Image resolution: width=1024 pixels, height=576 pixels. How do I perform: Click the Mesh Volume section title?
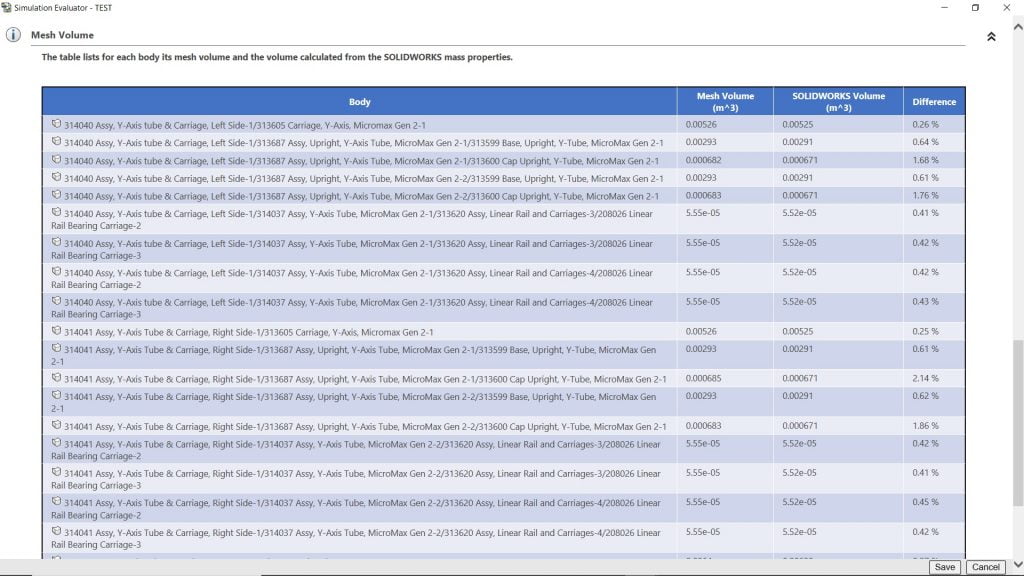point(62,35)
